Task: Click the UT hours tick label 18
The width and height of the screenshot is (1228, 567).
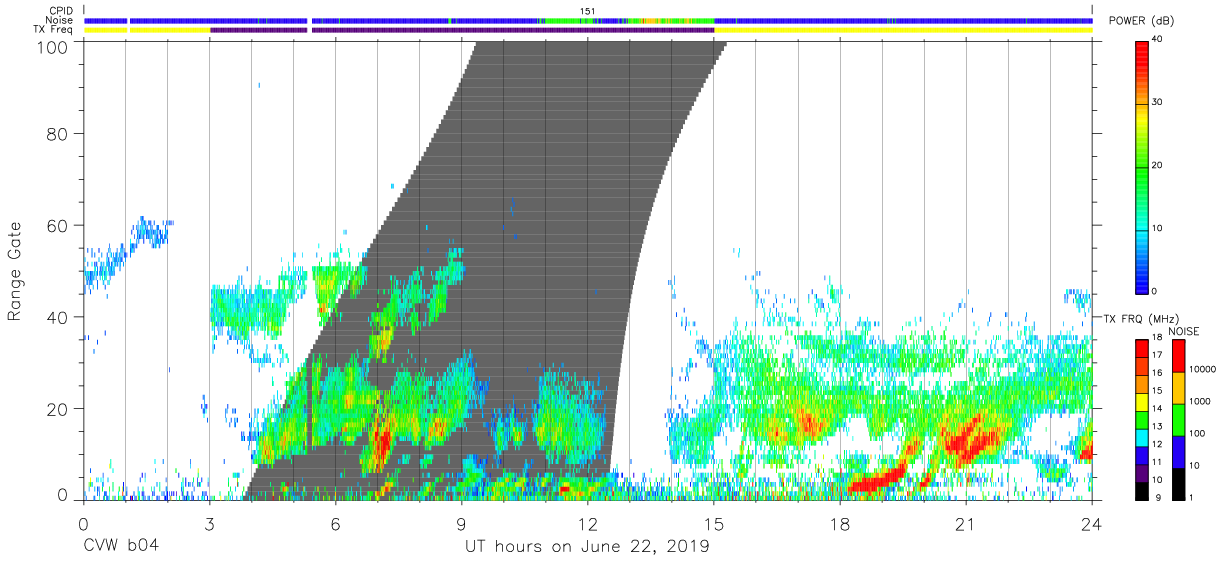Action: coord(840,523)
